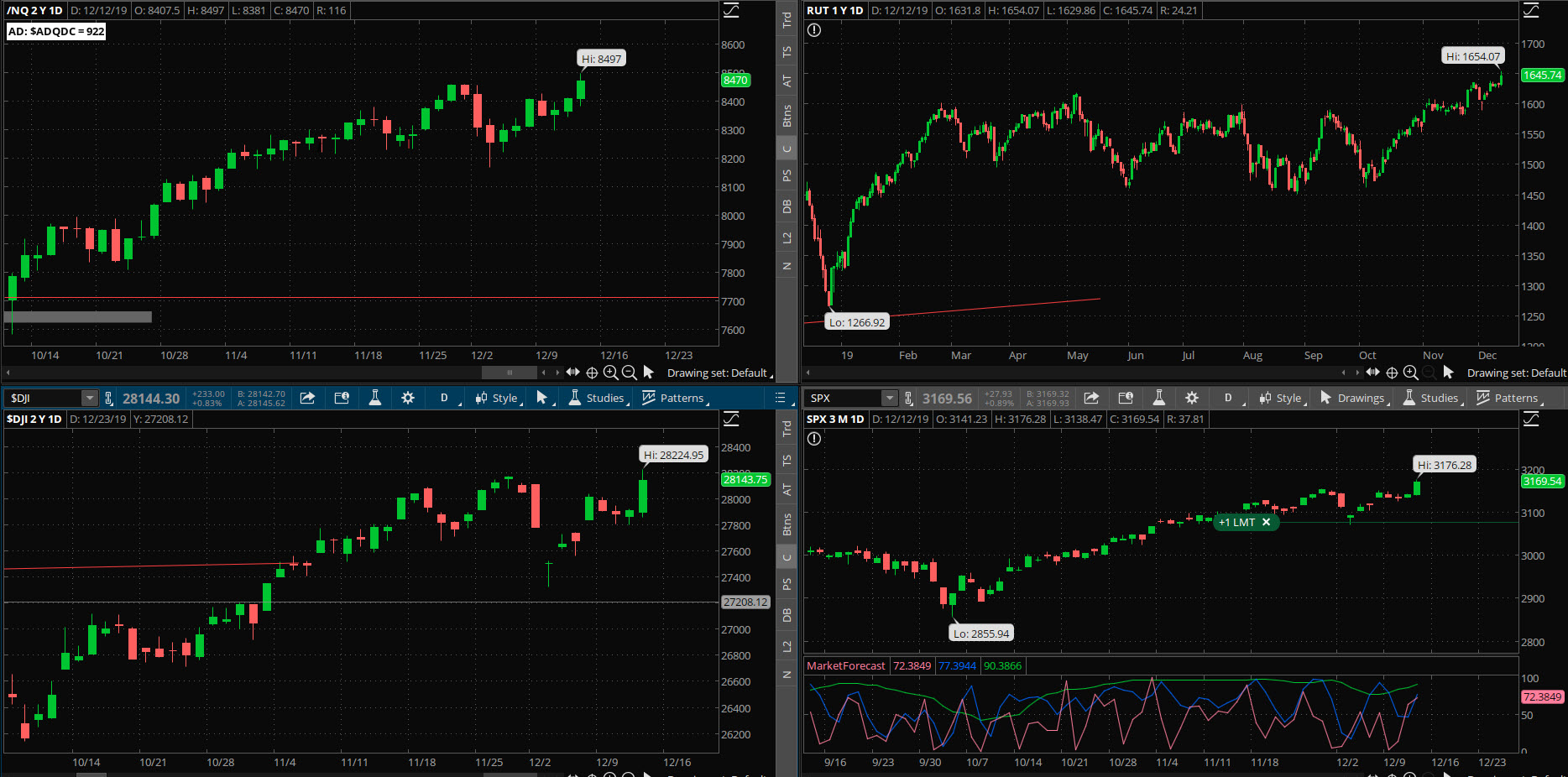Open chart settings gear in SPX toolbar
The image size is (1568, 777).
point(1192,398)
